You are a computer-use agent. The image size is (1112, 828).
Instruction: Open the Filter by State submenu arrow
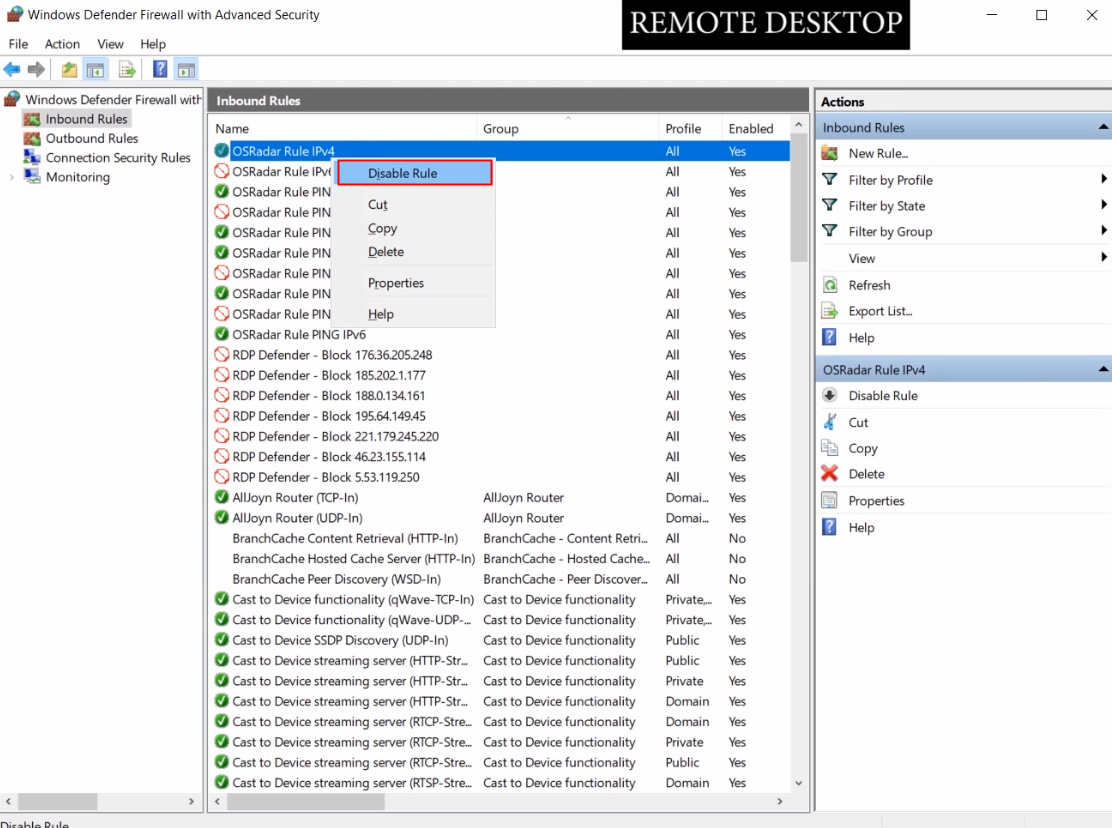pyautogui.click(x=1103, y=205)
